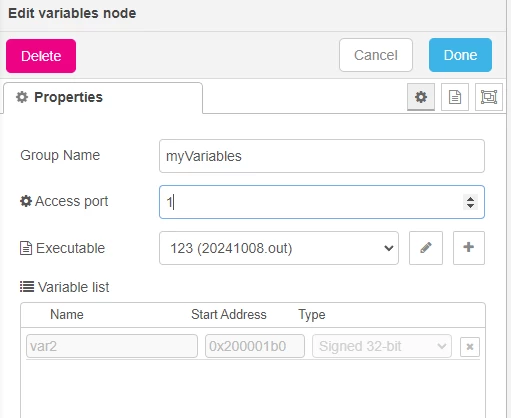Click the document icon beside Executable label
Screen dimensions: 511x418
click(x=26, y=248)
